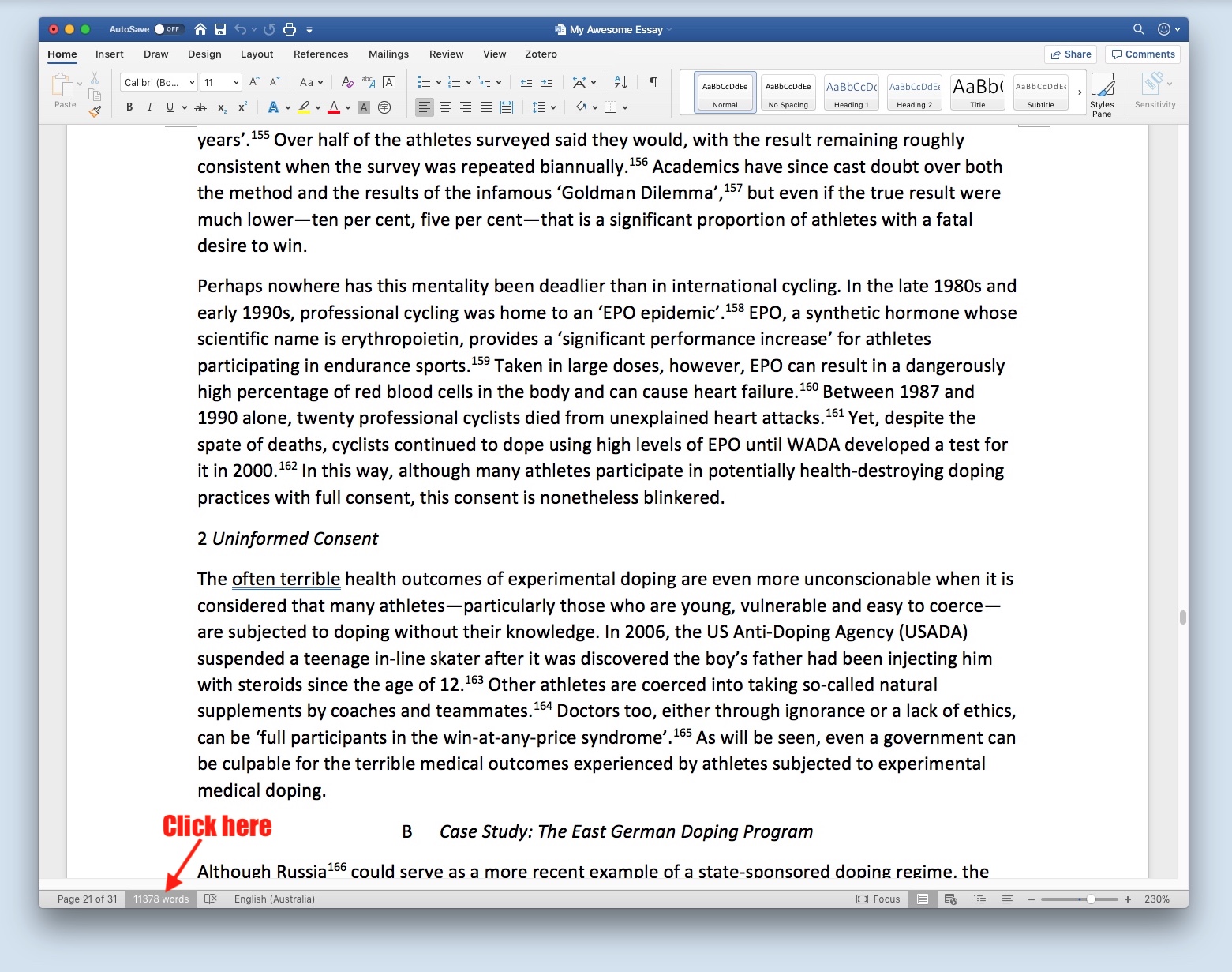Enable Focus mode in status bar
This screenshot has height=972, width=1232.
[x=878, y=899]
